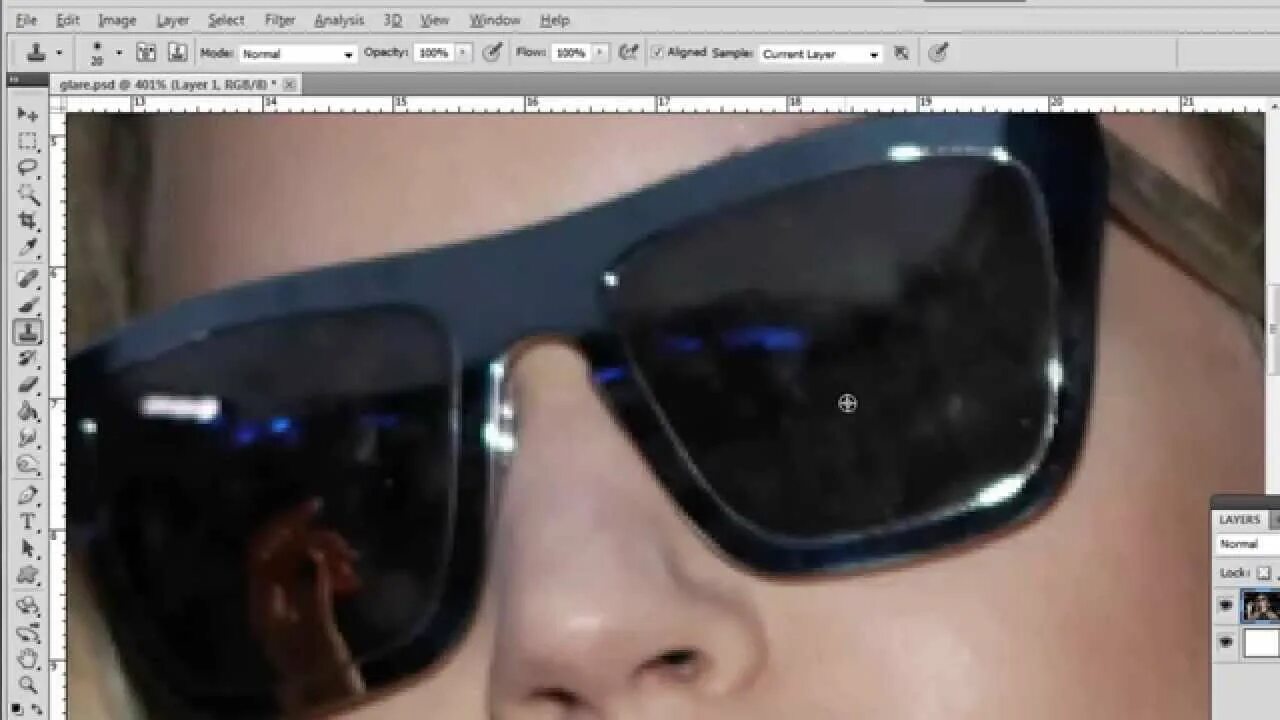
Task: Toggle ignore adjustment layers when cloning
Action: [901, 53]
